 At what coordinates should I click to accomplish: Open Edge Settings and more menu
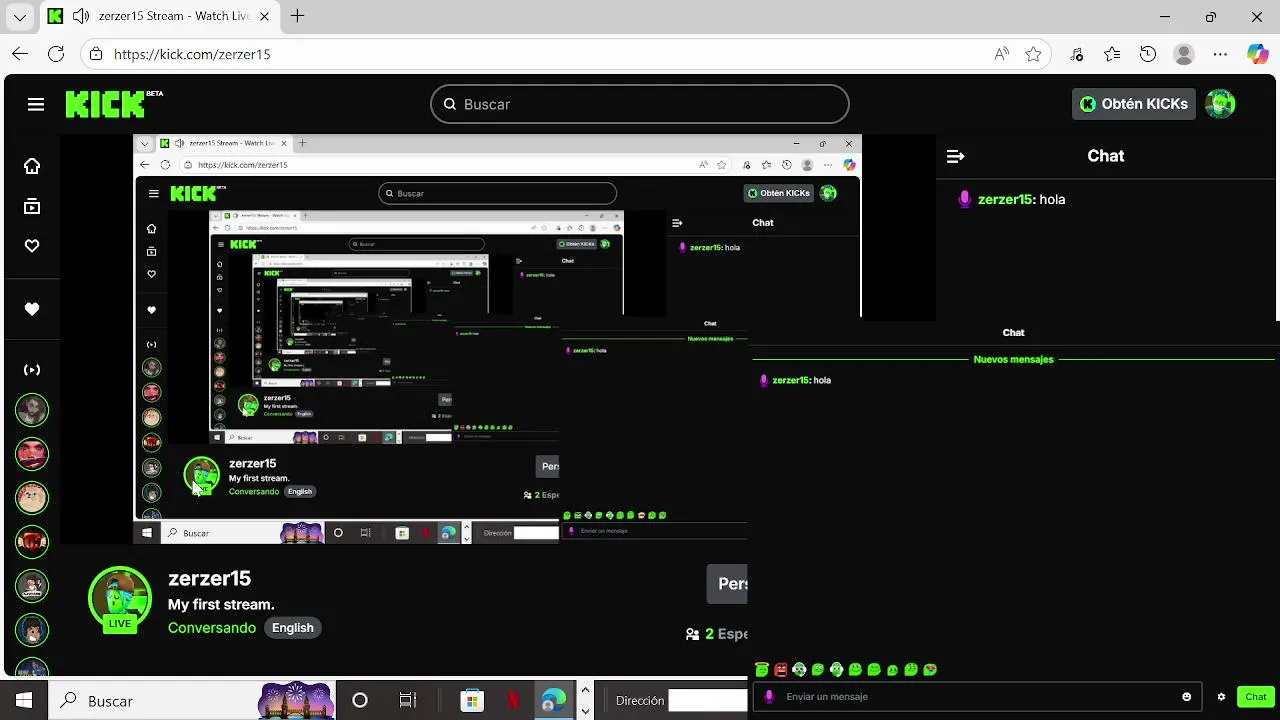click(1220, 54)
